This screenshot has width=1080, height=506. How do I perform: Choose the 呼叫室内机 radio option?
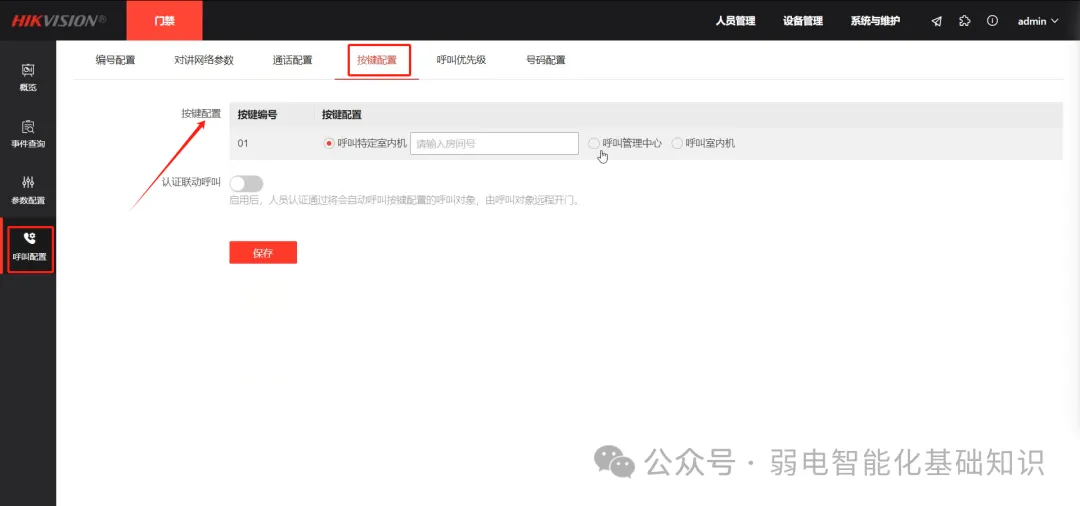tap(677, 143)
